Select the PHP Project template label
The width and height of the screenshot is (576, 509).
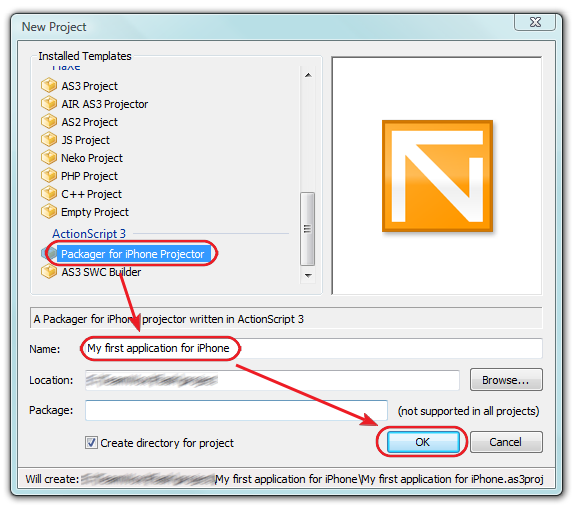[x=89, y=176]
